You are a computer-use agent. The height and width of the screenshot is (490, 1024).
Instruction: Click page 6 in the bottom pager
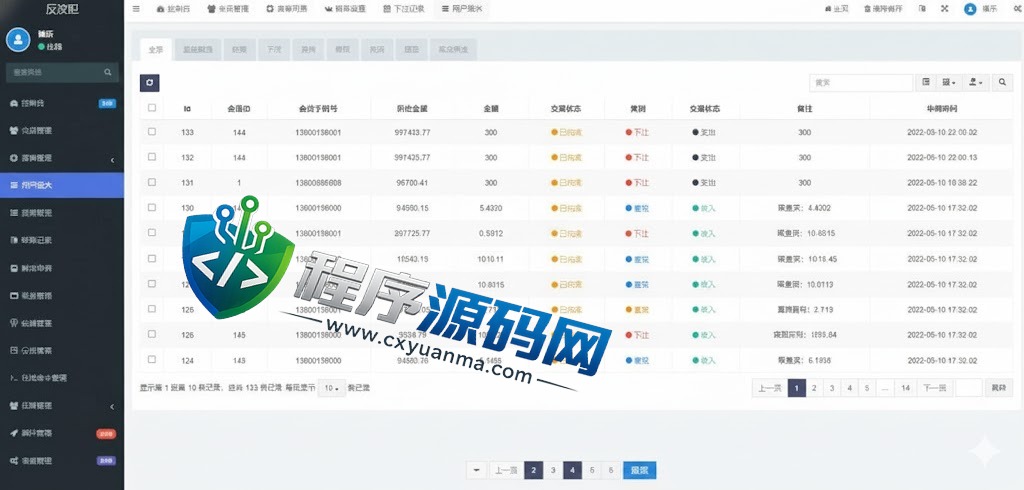click(611, 470)
